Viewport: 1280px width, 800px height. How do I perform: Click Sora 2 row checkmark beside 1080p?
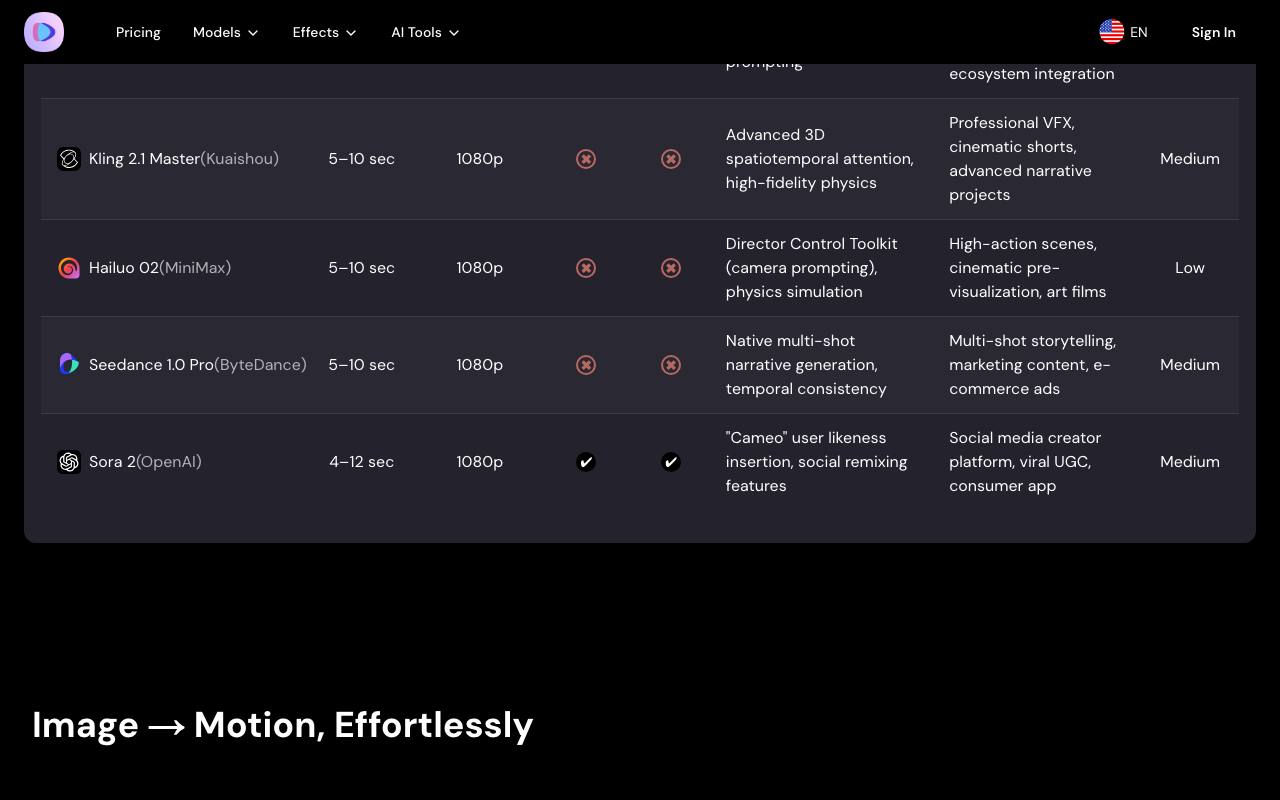click(x=586, y=462)
